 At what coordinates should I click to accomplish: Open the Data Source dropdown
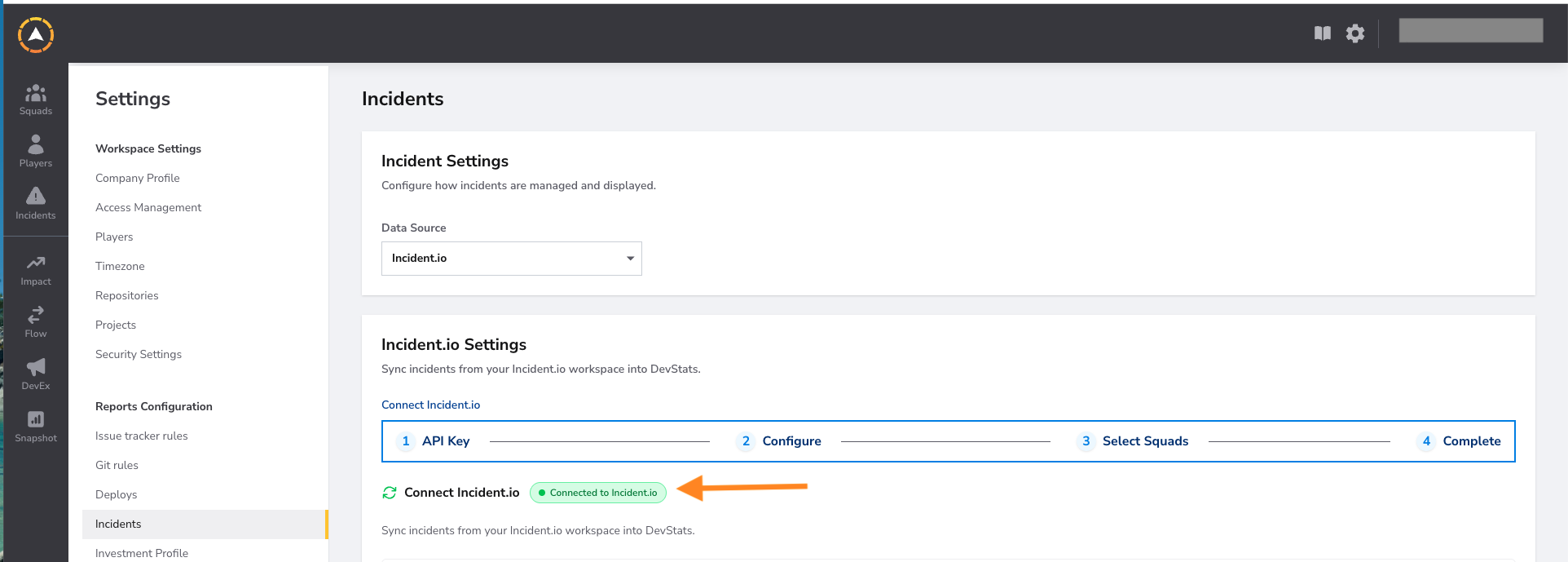click(512, 259)
